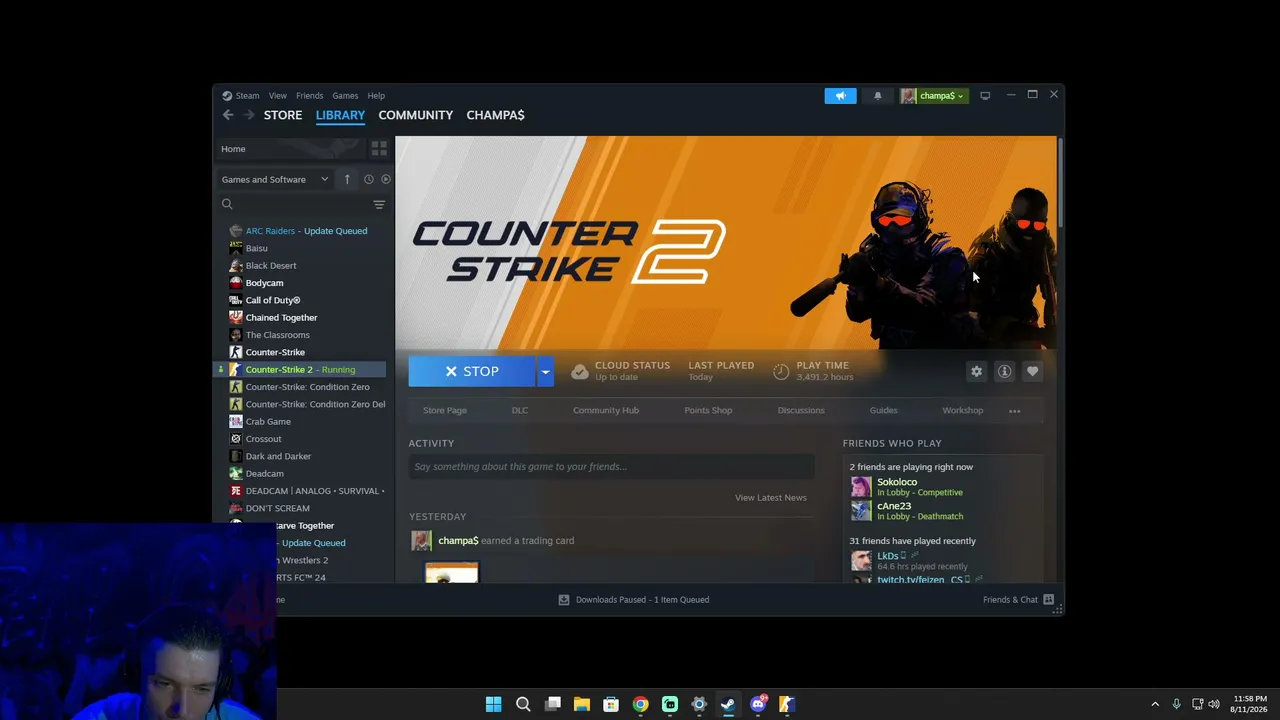Toggle the ready-to-play filter icon
The width and height of the screenshot is (1280, 720).
point(386,179)
